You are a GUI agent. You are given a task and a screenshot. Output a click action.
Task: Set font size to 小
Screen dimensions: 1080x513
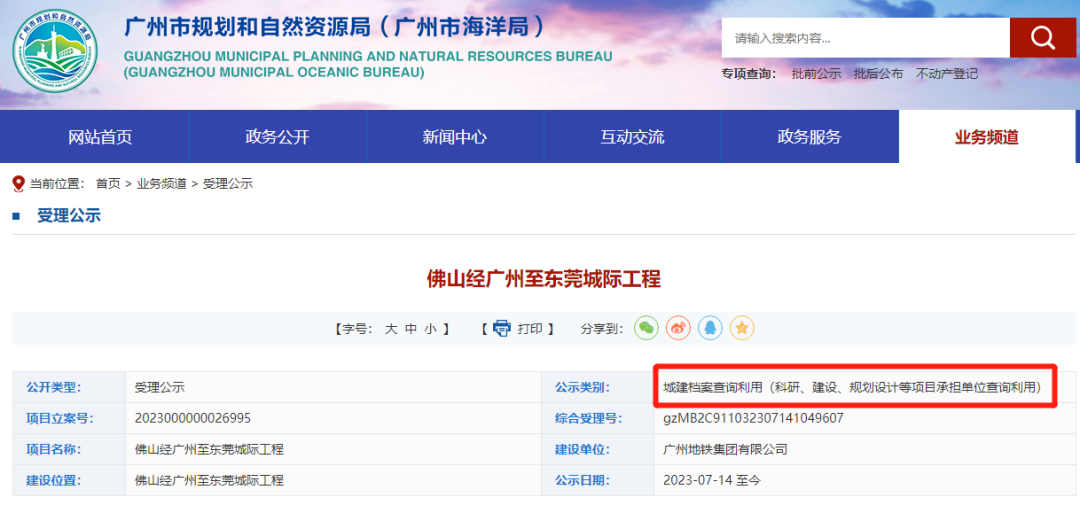[x=430, y=329]
